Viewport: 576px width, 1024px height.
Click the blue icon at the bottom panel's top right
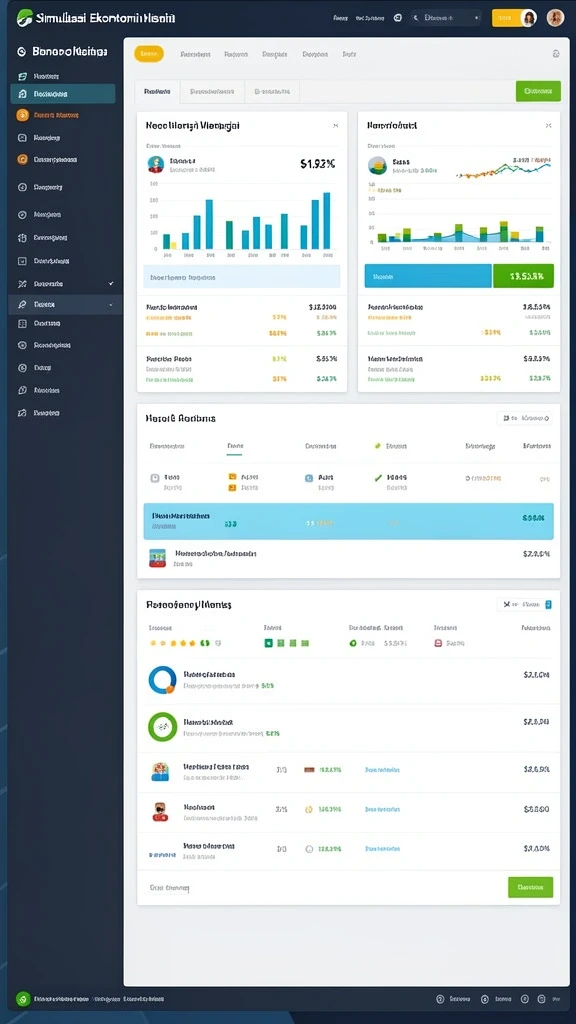548,605
